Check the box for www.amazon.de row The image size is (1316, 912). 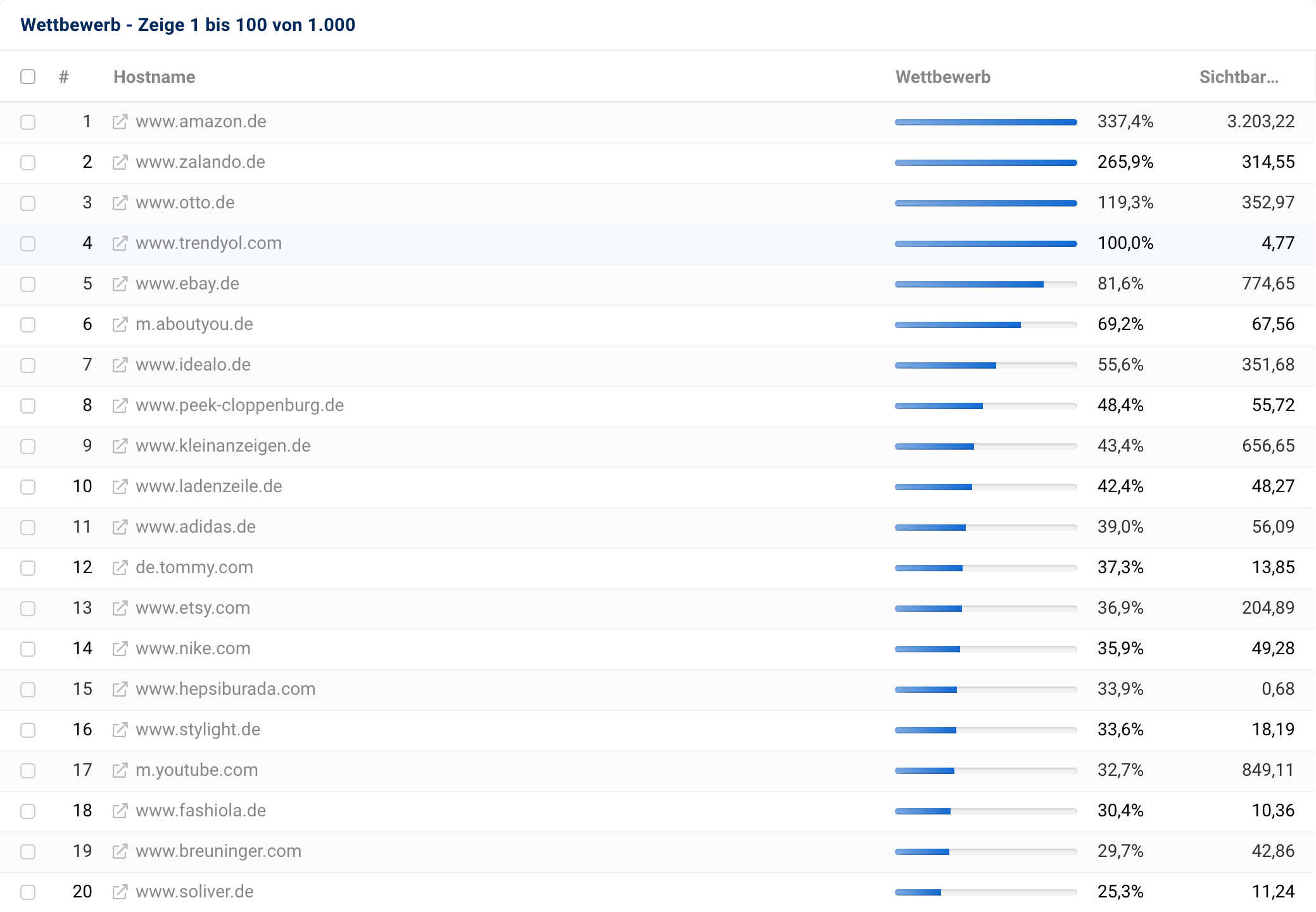(28, 122)
